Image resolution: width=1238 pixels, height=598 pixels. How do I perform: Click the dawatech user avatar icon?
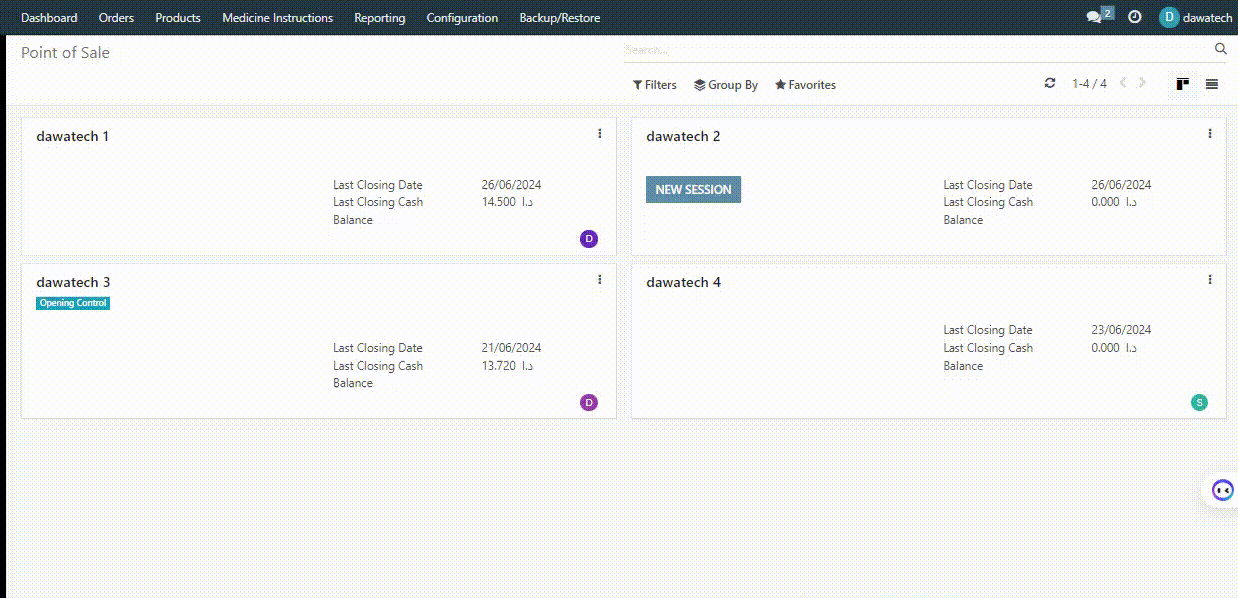pos(1169,17)
